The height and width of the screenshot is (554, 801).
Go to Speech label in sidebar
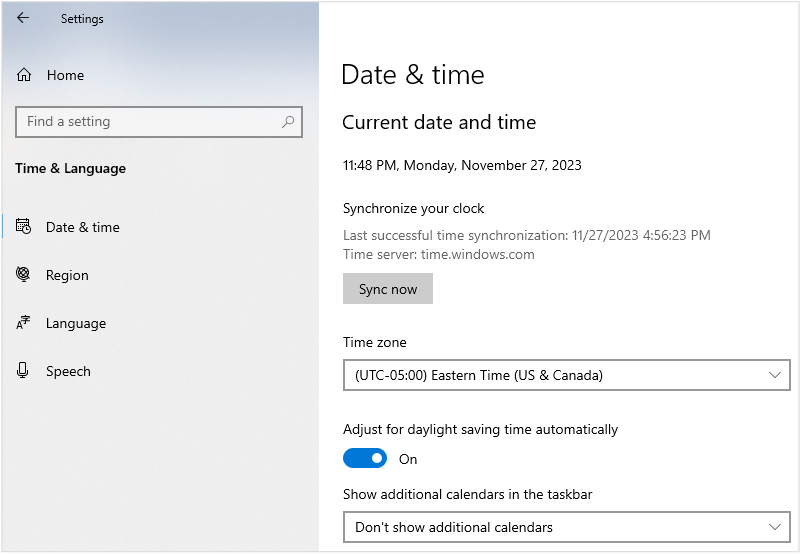point(68,371)
